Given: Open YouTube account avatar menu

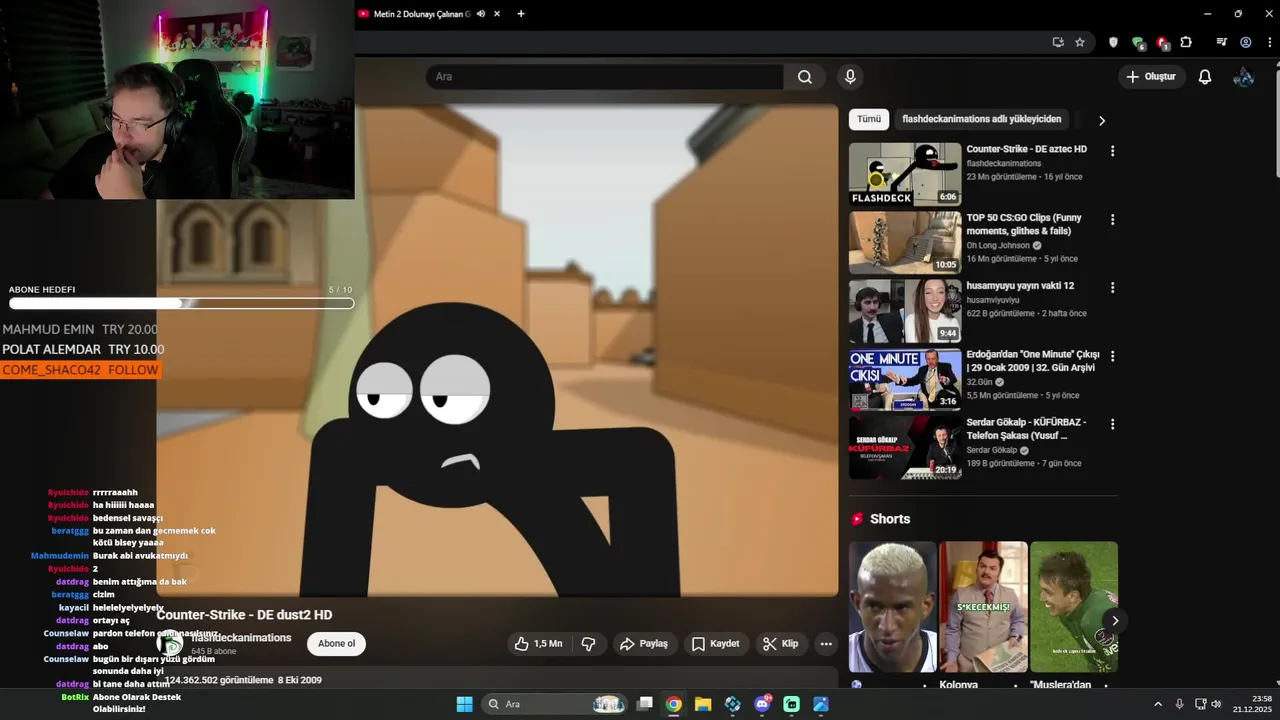Looking at the screenshot, I should click(x=1244, y=77).
